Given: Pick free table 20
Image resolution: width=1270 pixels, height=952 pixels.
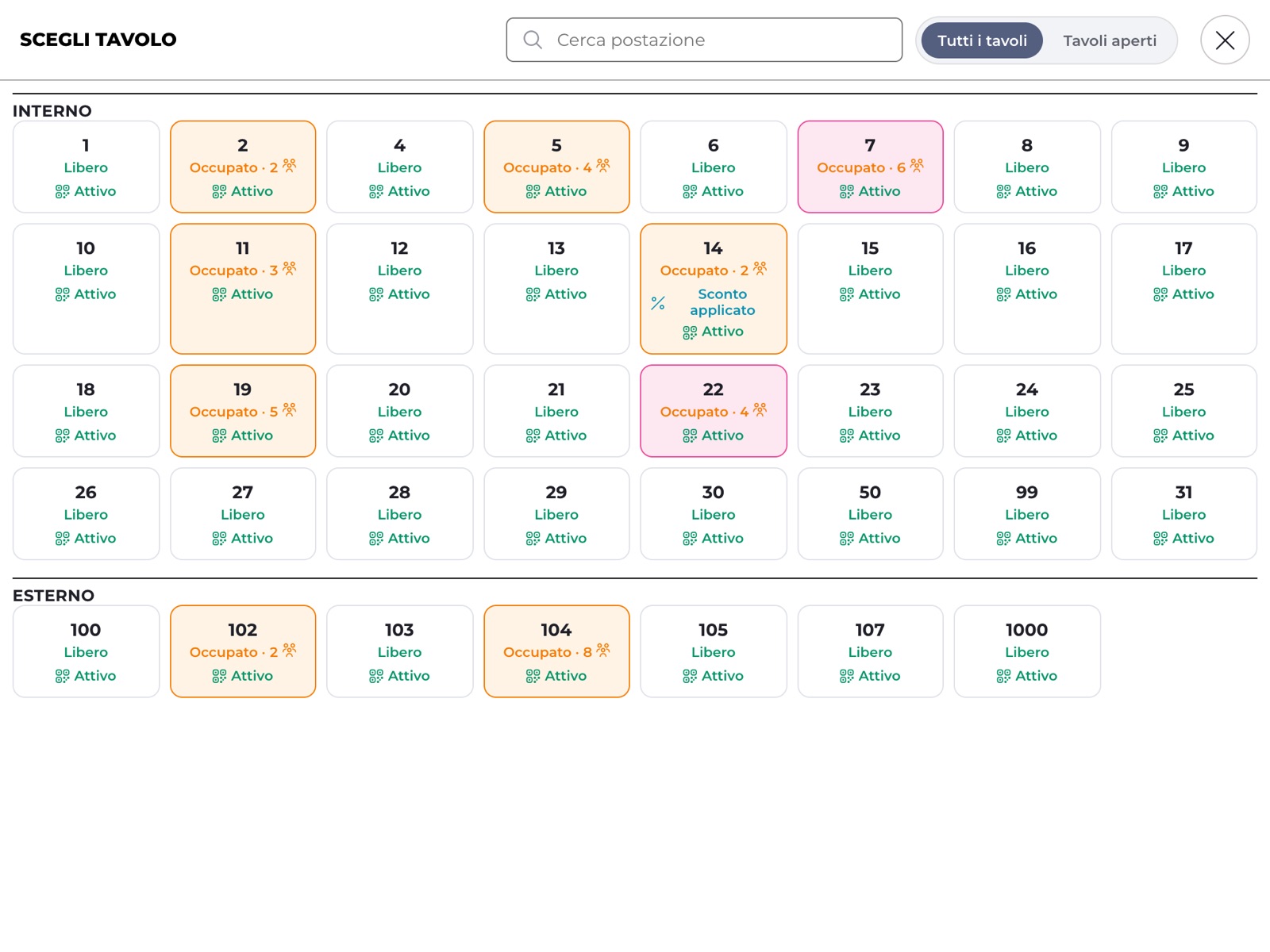Looking at the screenshot, I should pyautogui.click(x=399, y=411).
